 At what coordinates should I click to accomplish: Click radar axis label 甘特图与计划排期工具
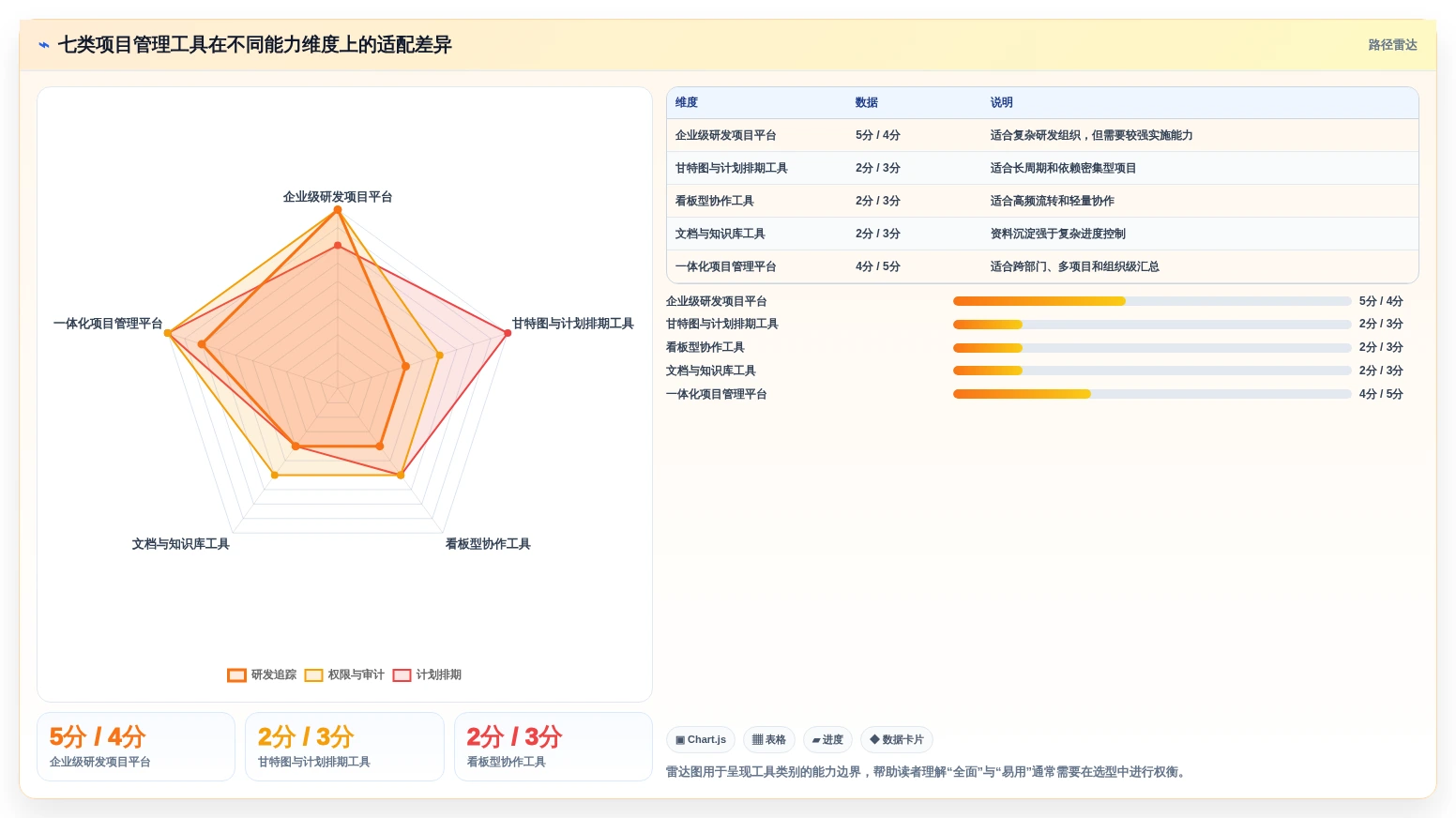573,324
